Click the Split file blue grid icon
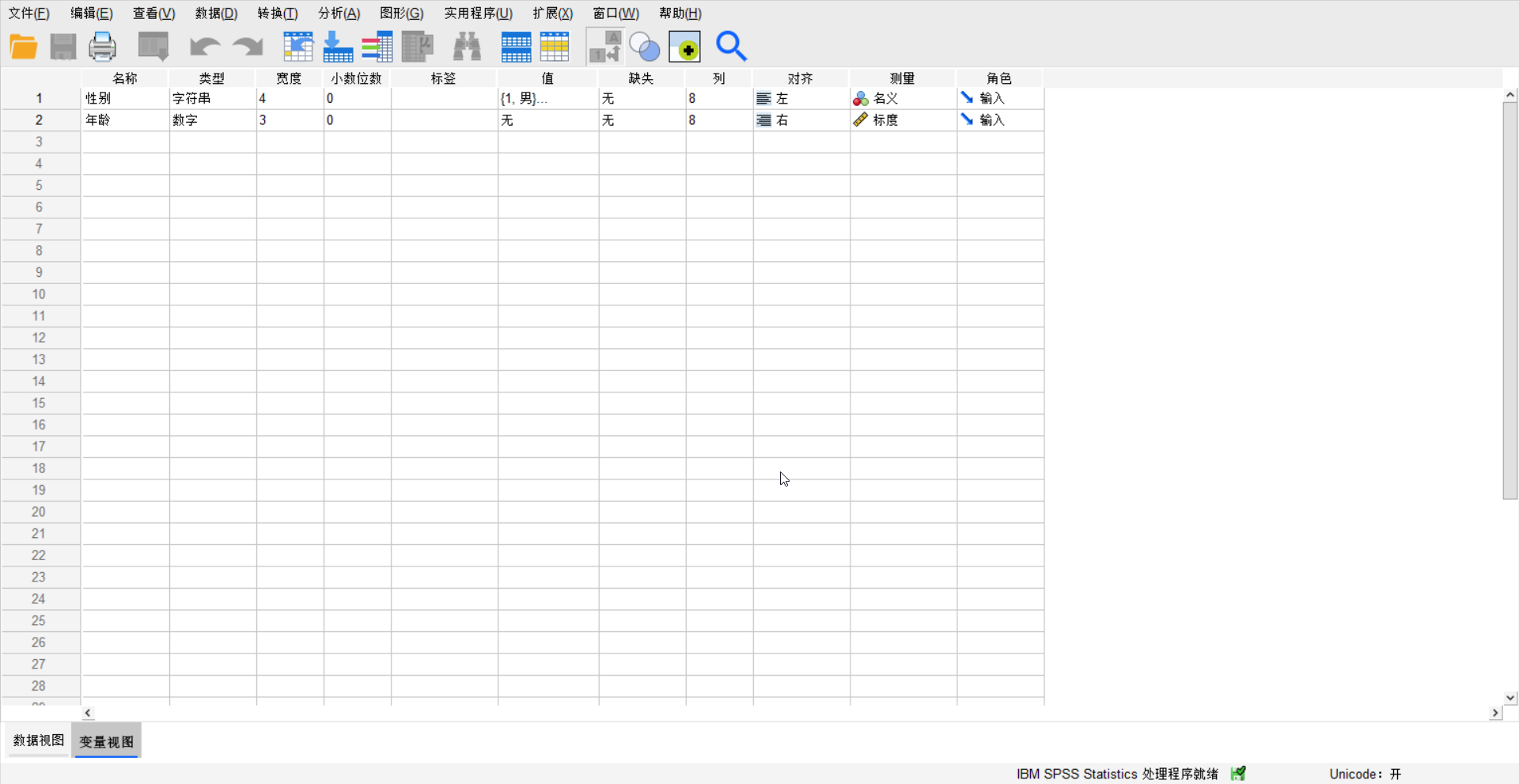The image size is (1519, 784). pyautogui.click(x=516, y=47)
